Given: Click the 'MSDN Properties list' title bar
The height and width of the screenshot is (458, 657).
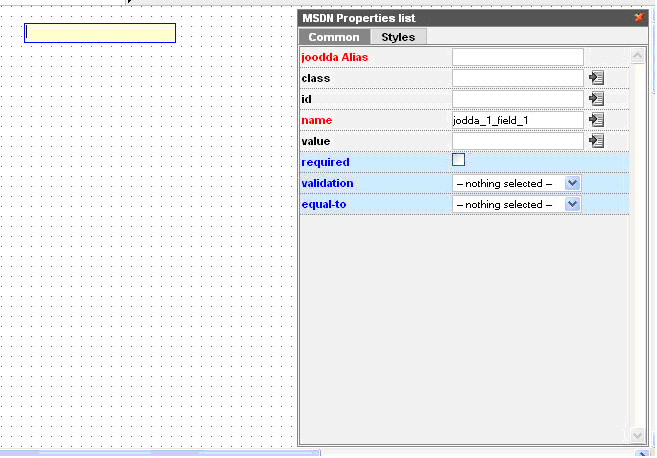Looking at the screenshot, I should [x=473, y=18].
